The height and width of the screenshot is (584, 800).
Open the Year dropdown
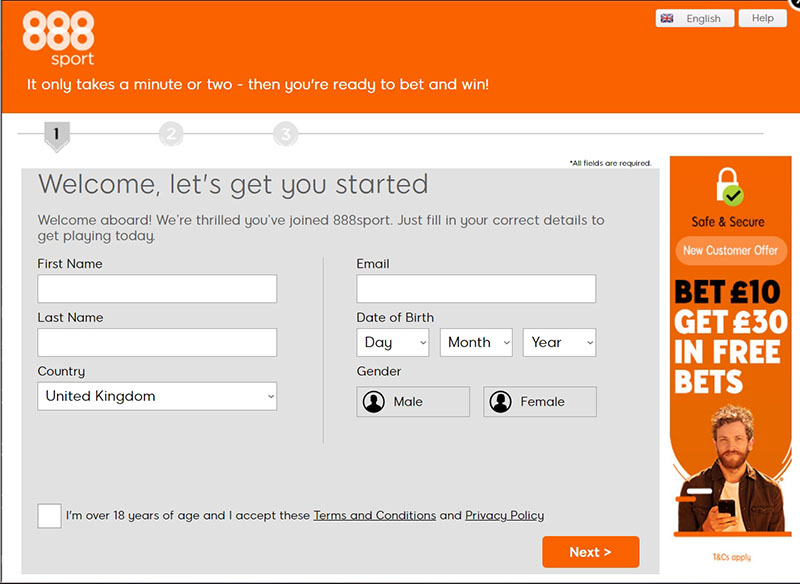tap(559, 342)
